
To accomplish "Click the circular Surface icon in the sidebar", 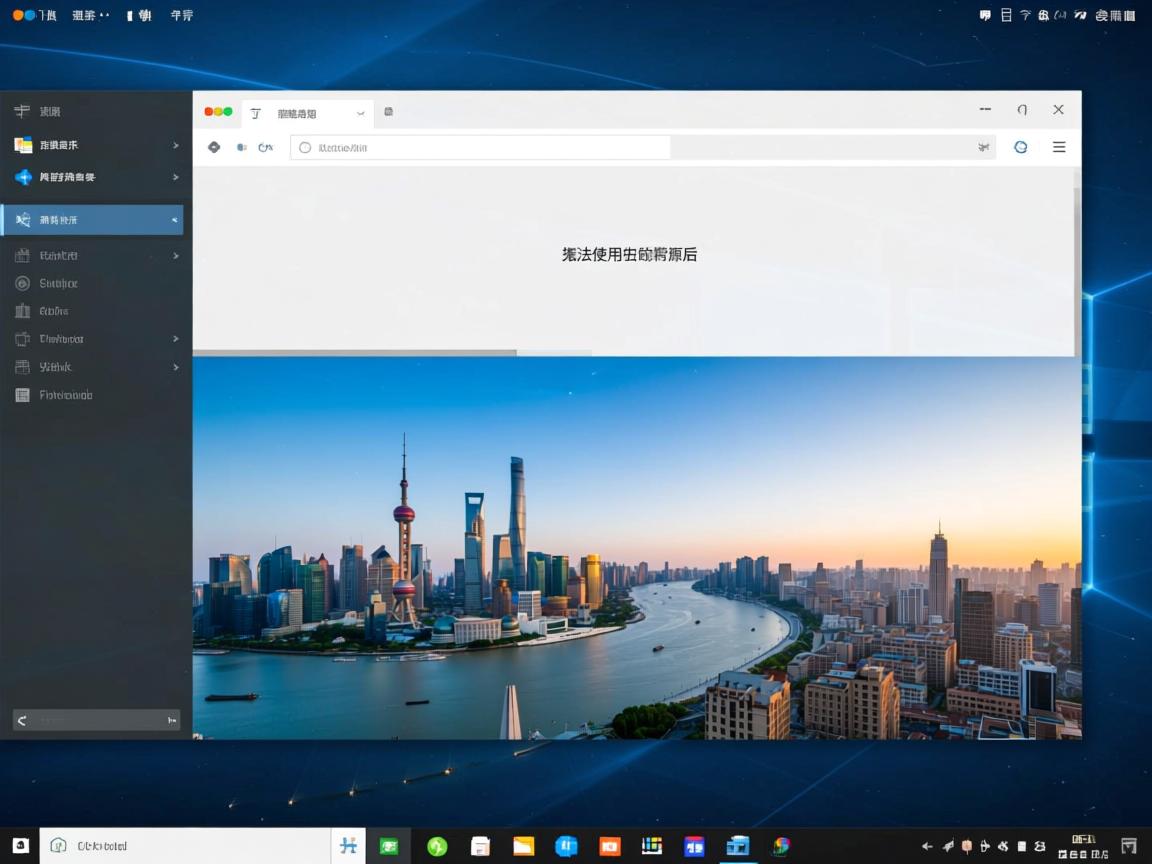I will (x=24, y=283).
